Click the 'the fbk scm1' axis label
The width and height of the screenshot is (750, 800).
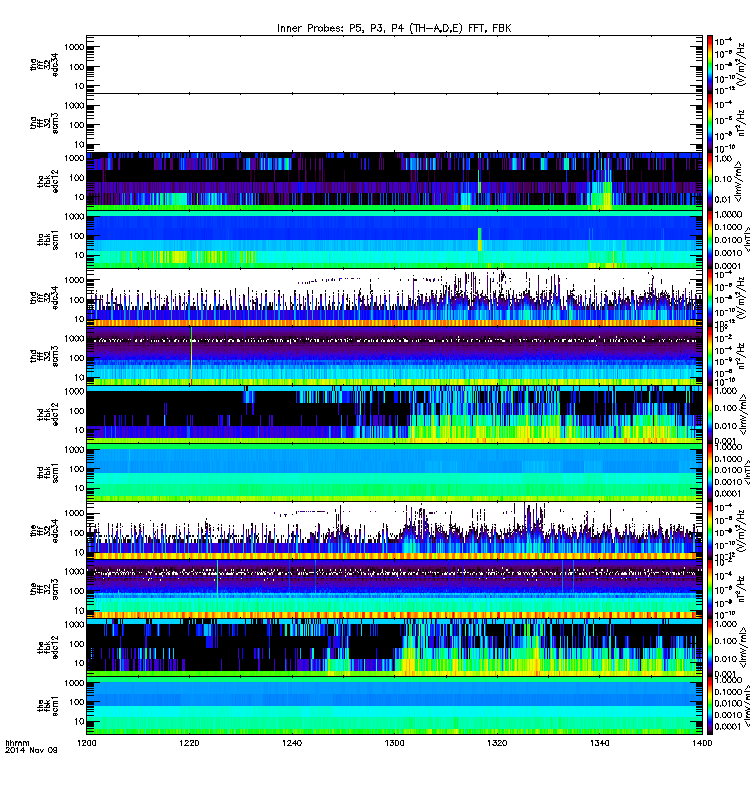point(48,705)
